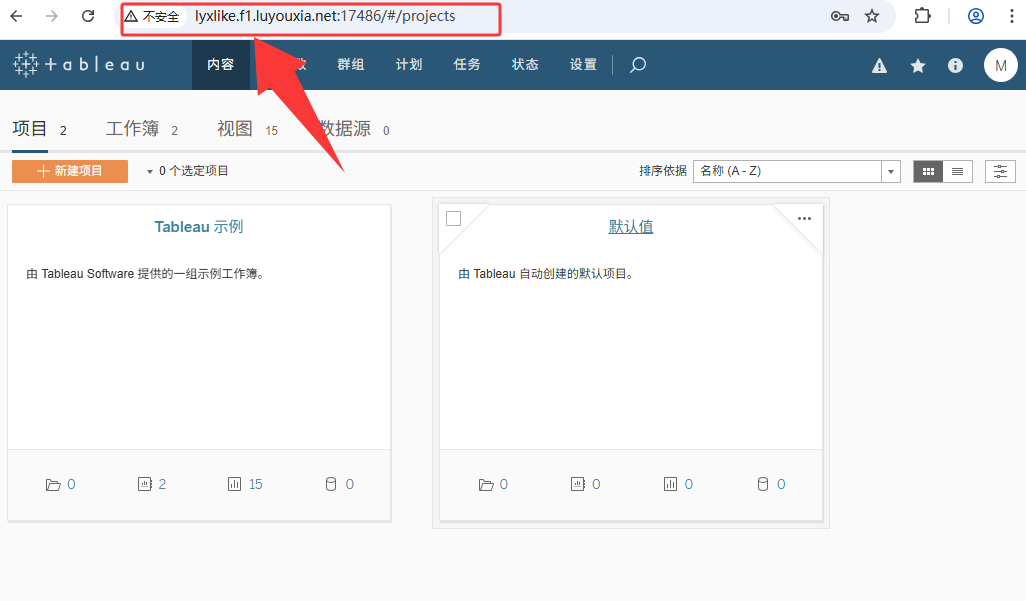Click workbook count 2 in Tableau 示例
Screen dimensions: 1026x601
(x=152, y=484)
